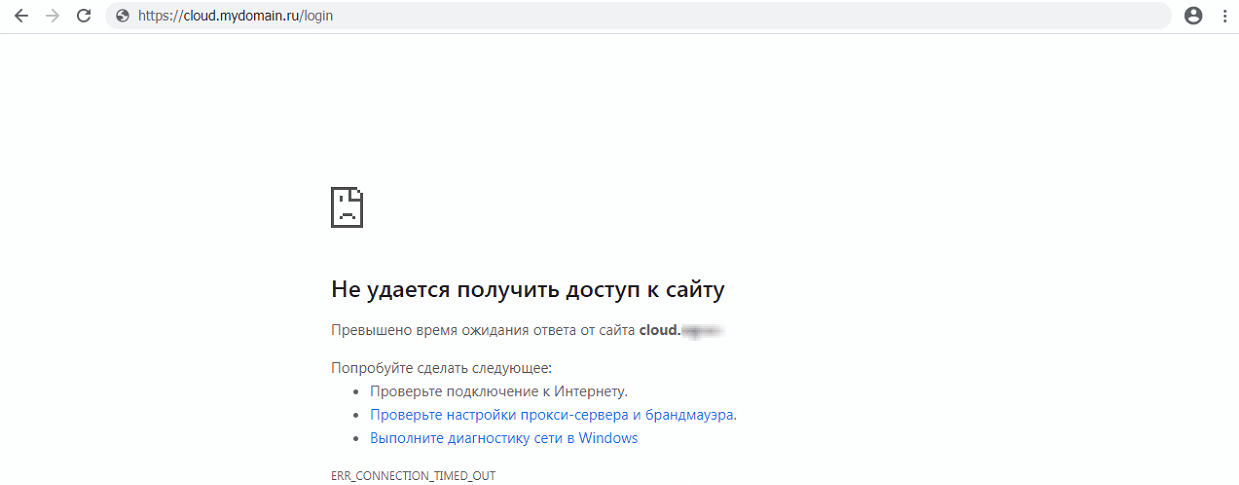The height and width of the screenshot is (485, 1239).
Task: Click the /login path in the URL
Action: [318, 16]
